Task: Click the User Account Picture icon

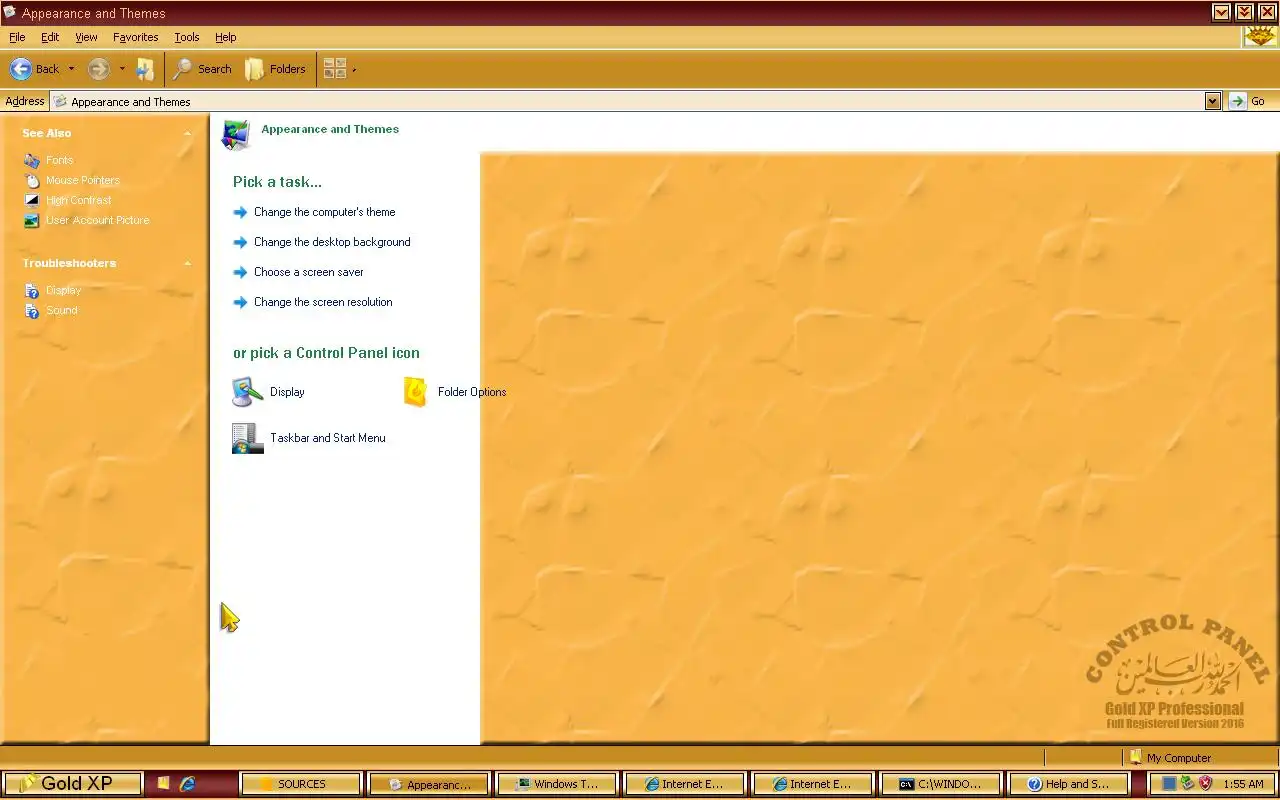Action: tap(32, 220)
